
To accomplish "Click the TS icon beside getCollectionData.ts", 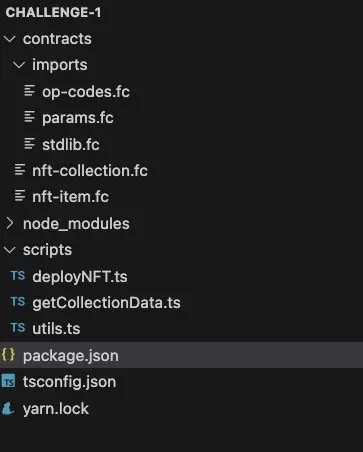I will coord(18,302).
